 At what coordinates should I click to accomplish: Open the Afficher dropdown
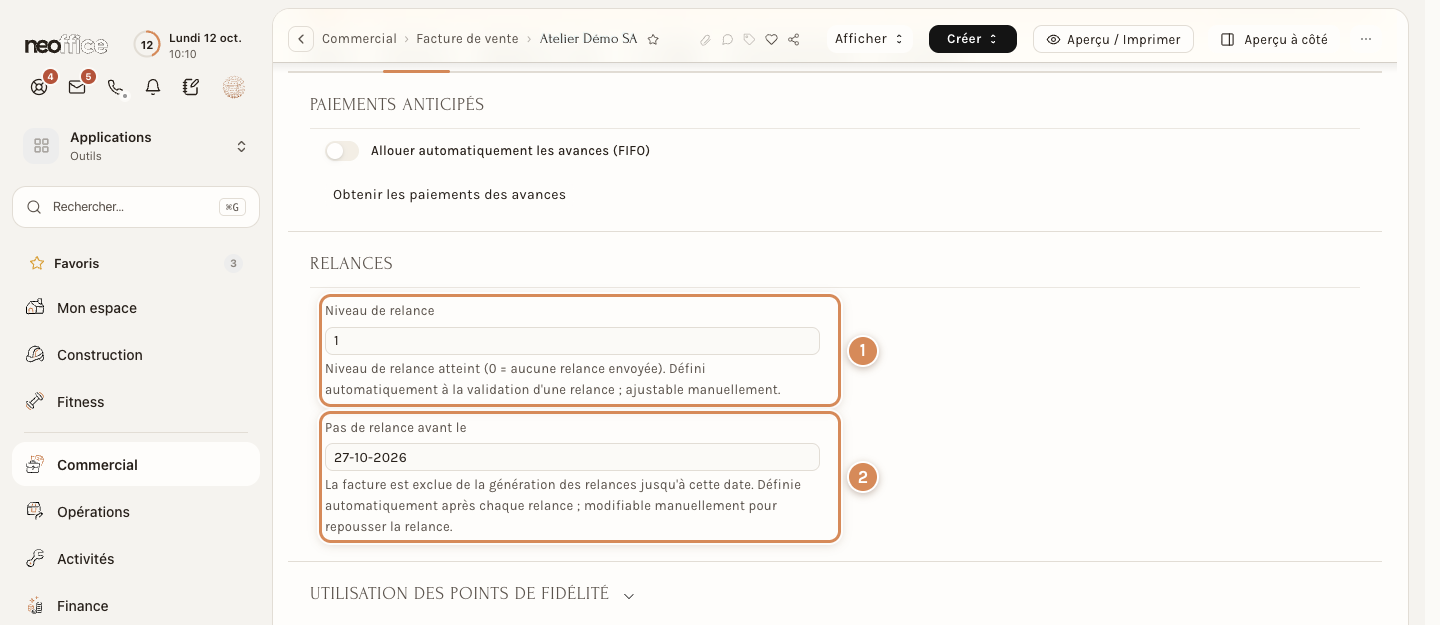coord(869,39)
